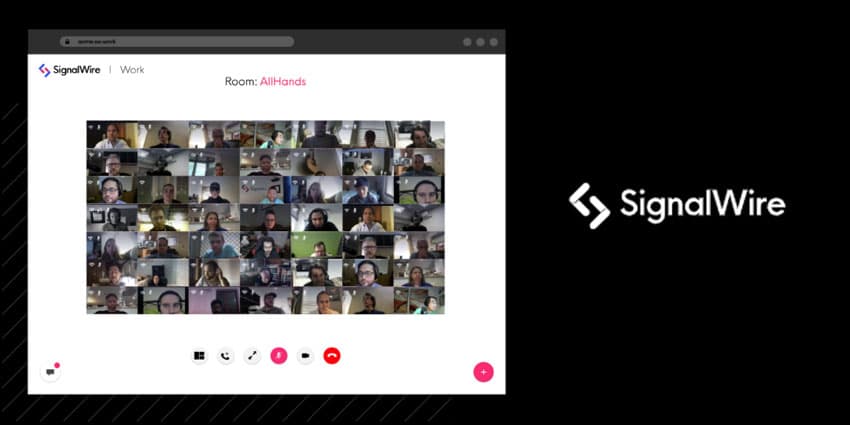
Task: Click the Work label beside the logo
Action: (132, 70)
